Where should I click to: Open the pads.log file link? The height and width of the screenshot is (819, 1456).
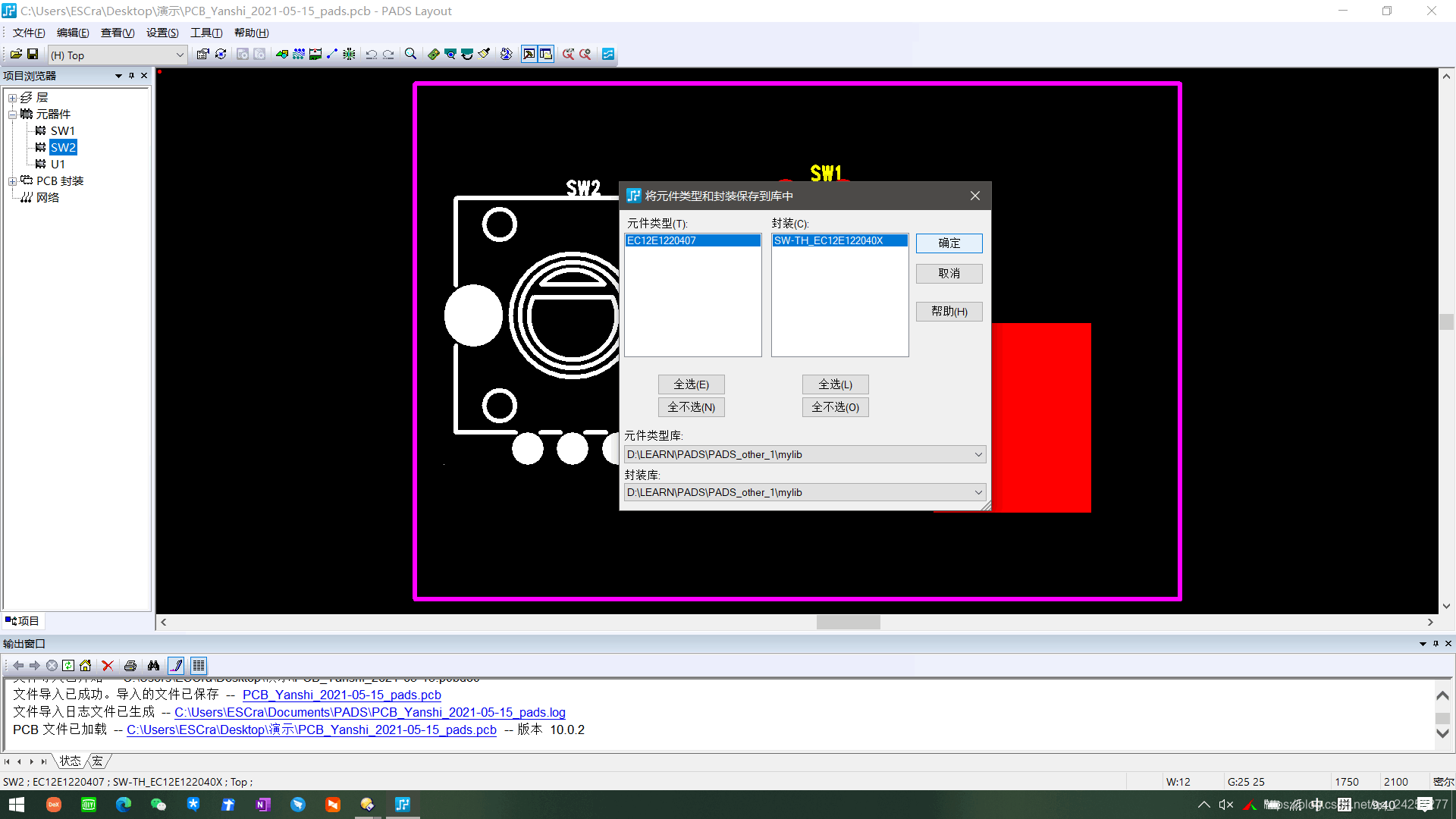pos(370,712)
